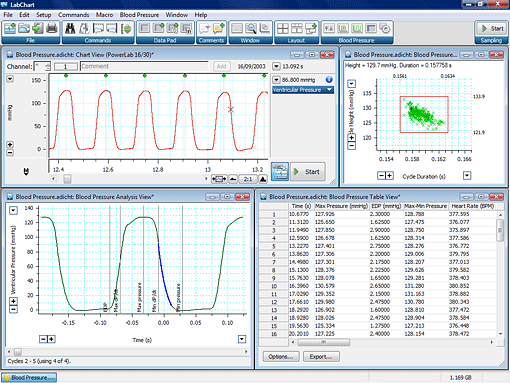Zoom in Analysis View time axis plus

(51, 339)
